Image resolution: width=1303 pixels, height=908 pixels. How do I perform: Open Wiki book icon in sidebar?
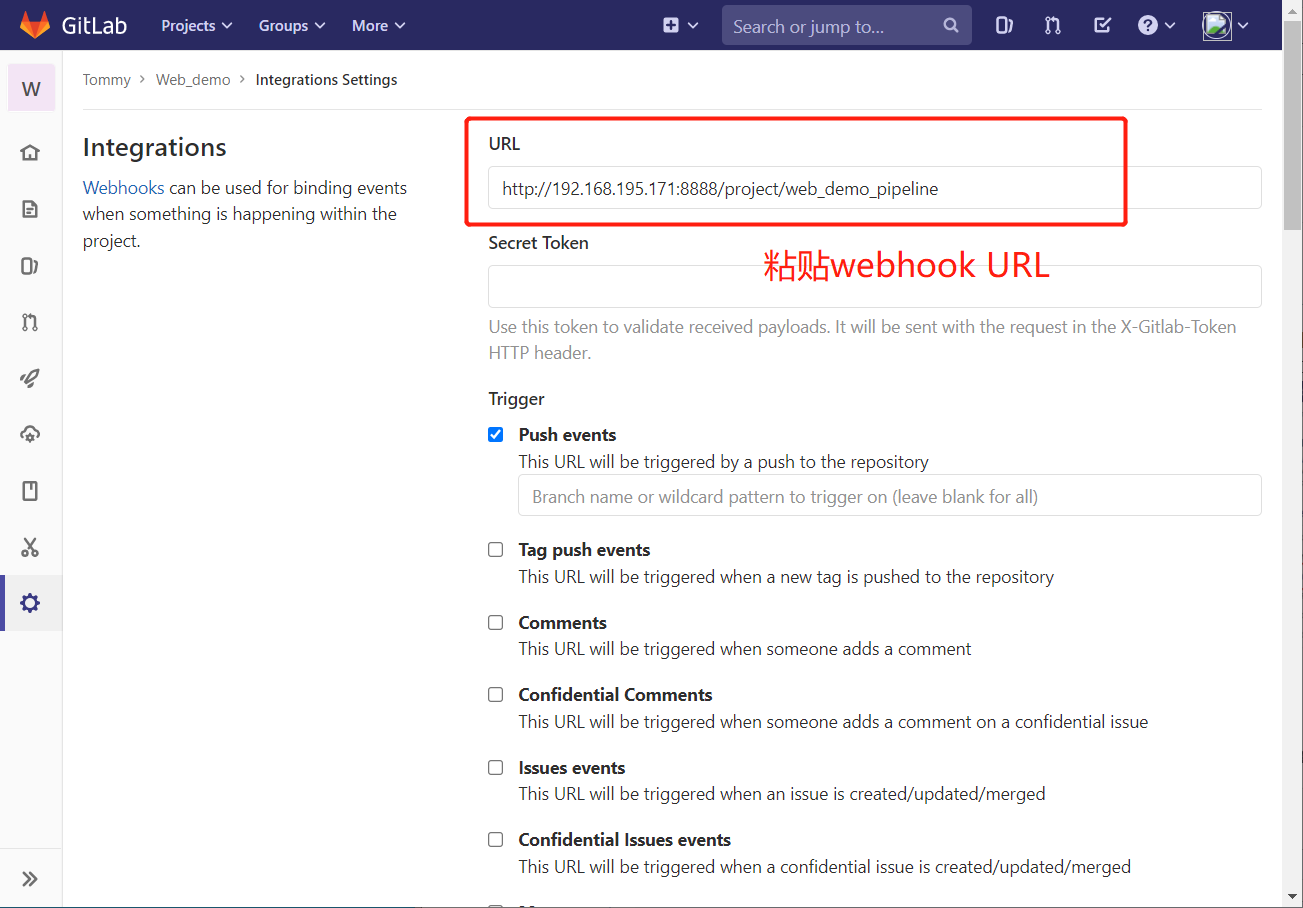30,491
